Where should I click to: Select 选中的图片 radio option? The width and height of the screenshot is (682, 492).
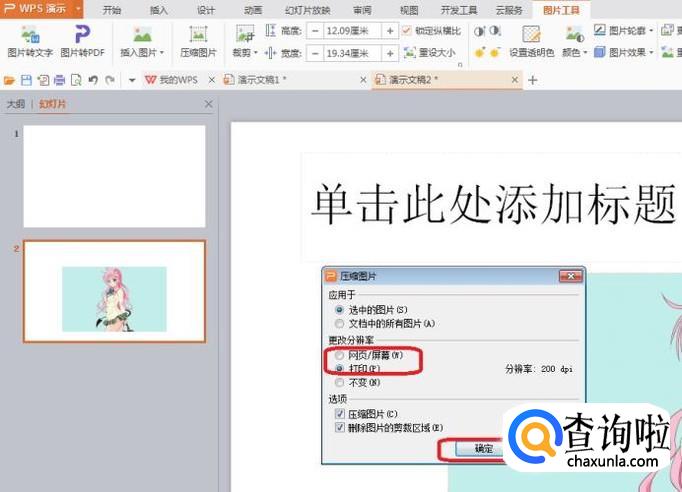[x=339, y=310]
